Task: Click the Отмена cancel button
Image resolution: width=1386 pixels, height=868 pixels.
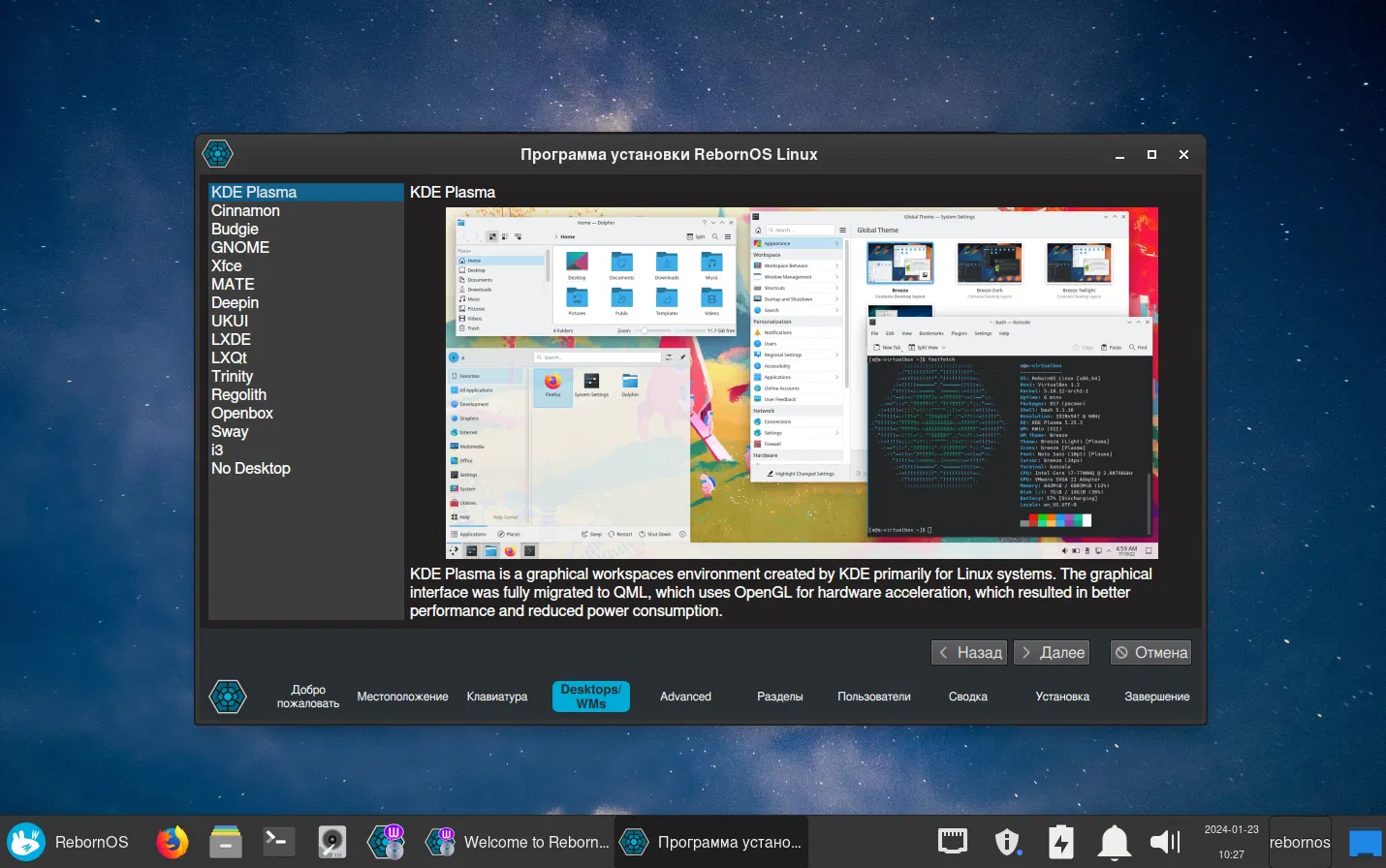Action: tap(1150, 652)
